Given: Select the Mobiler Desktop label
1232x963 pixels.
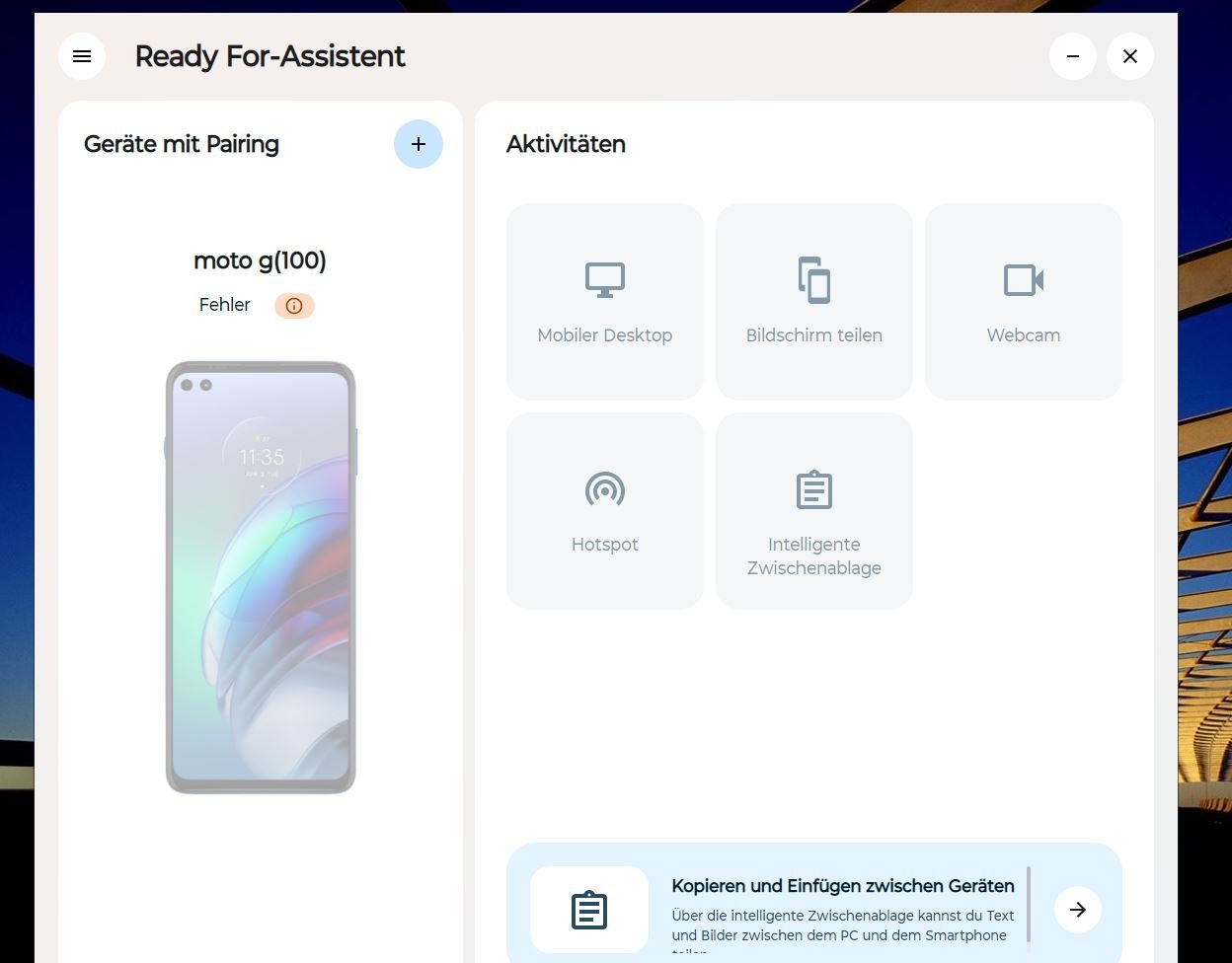Looking at the screenshot, I should 605,335.
